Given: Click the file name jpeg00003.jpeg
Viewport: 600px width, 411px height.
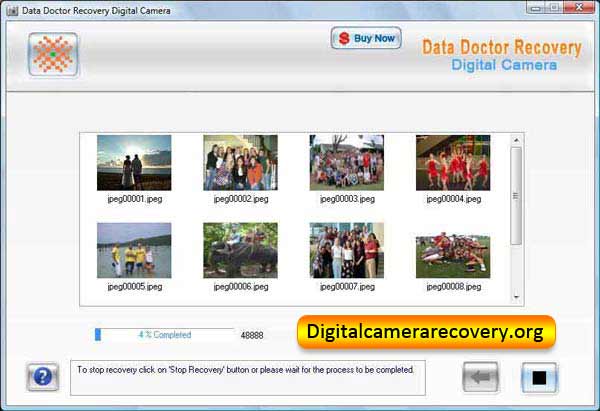Looking at the screenshot, I should 347,199.
